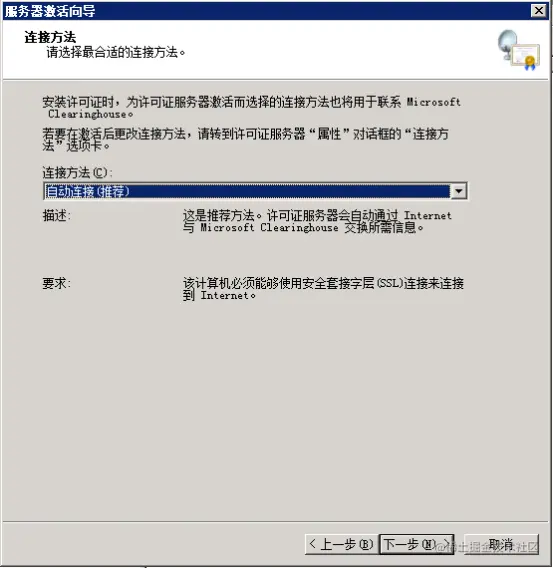Click the 安装许可证时 introductory paragraph
The width and height of the screenshot is (554, 569).
coord(251,108)
